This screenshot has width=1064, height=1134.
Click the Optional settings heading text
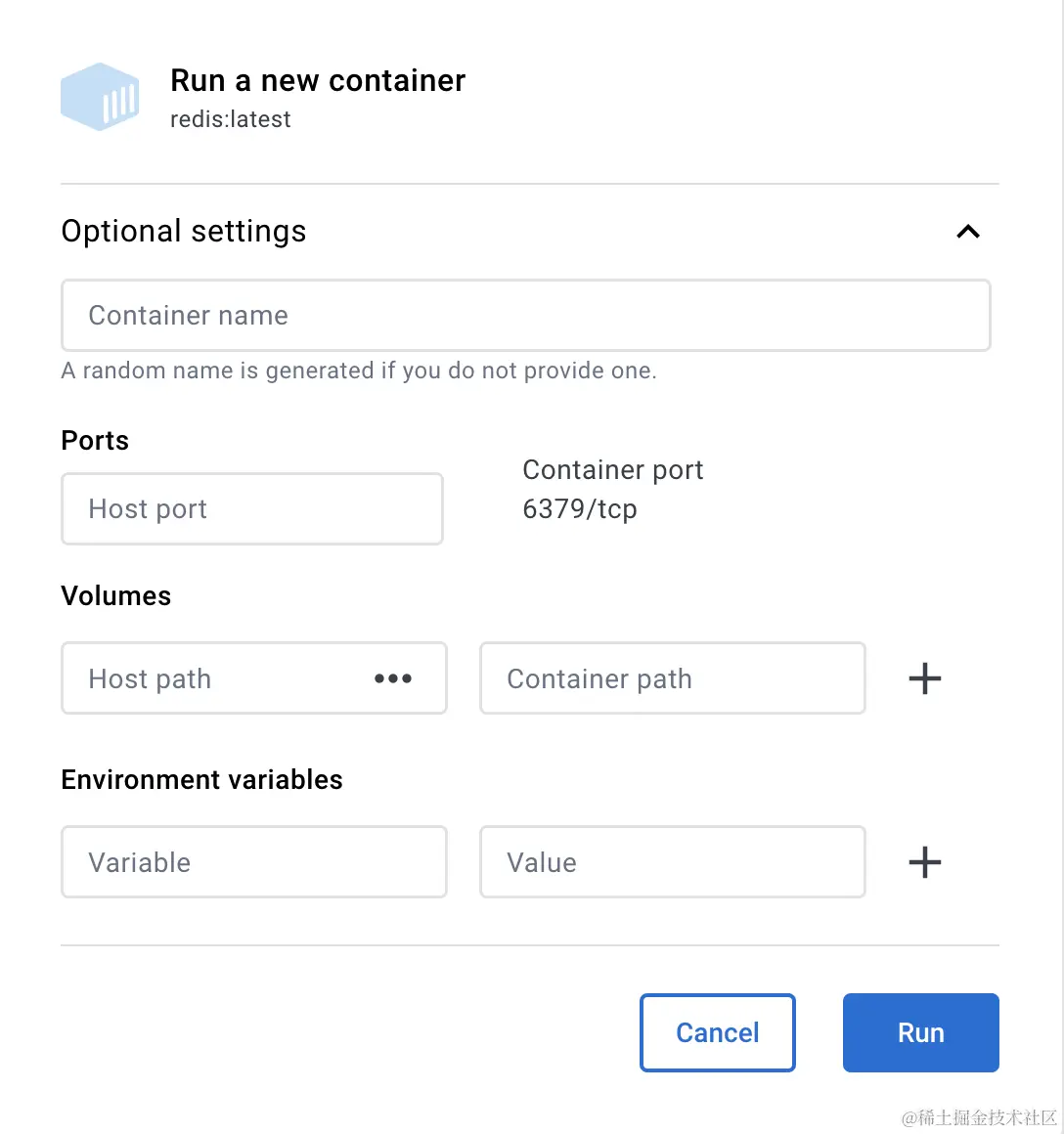(184, 232)
